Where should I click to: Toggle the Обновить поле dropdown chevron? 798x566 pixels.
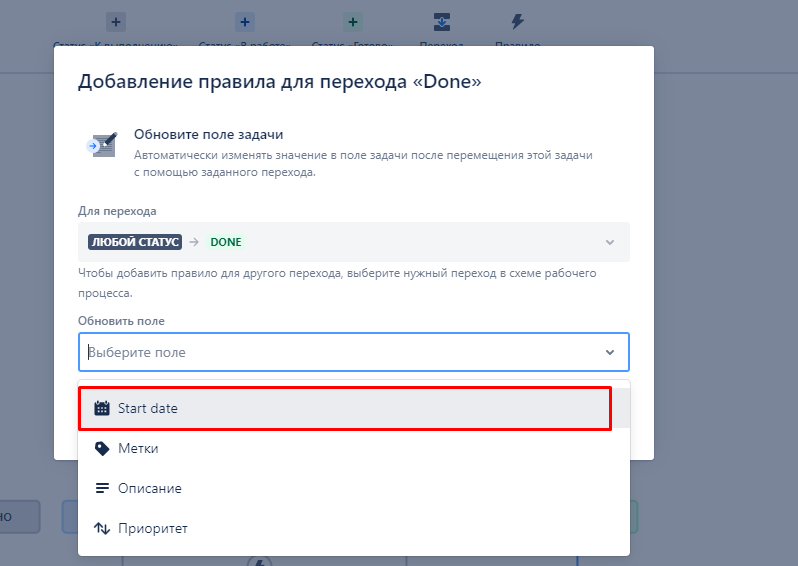(x=610, y=352)
